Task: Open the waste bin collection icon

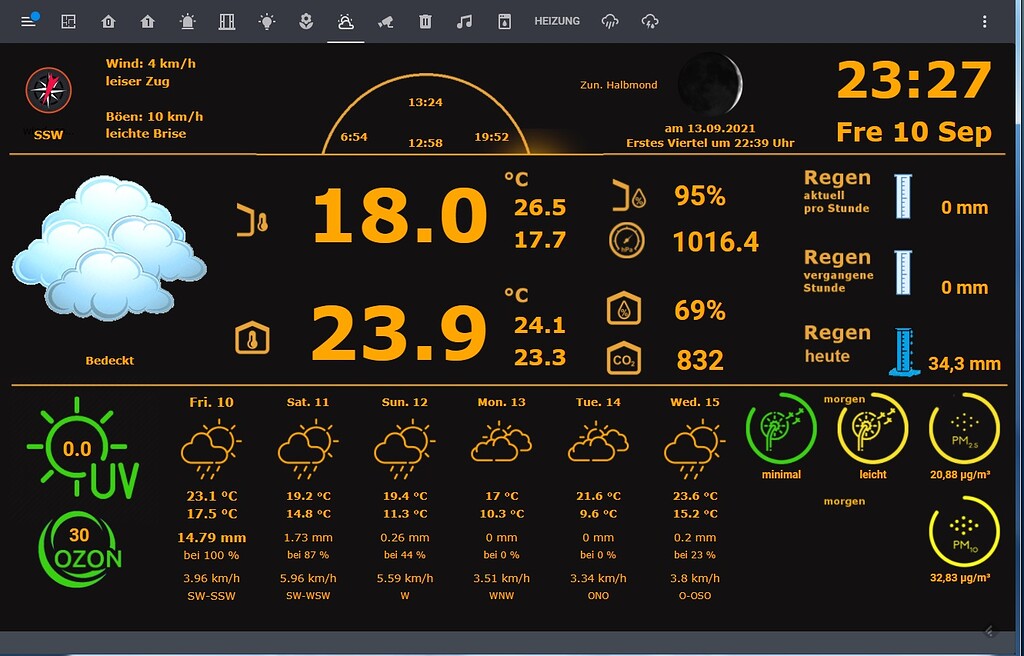Action: (425, 20)
